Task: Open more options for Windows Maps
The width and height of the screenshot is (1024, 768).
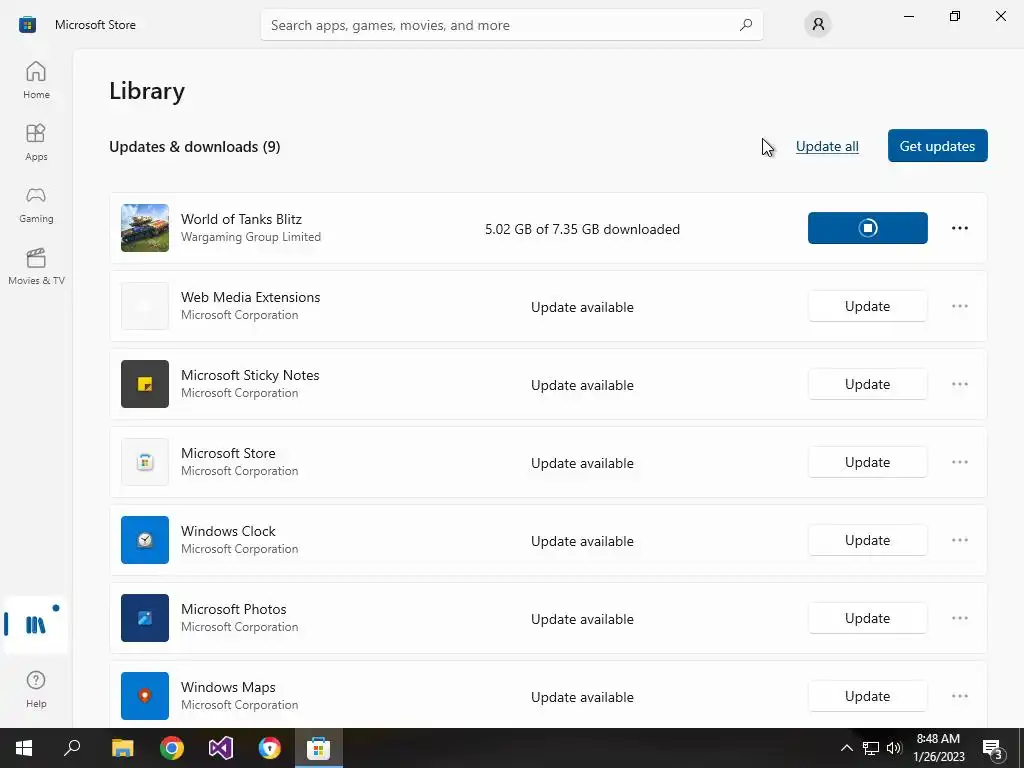Action: 959,696
